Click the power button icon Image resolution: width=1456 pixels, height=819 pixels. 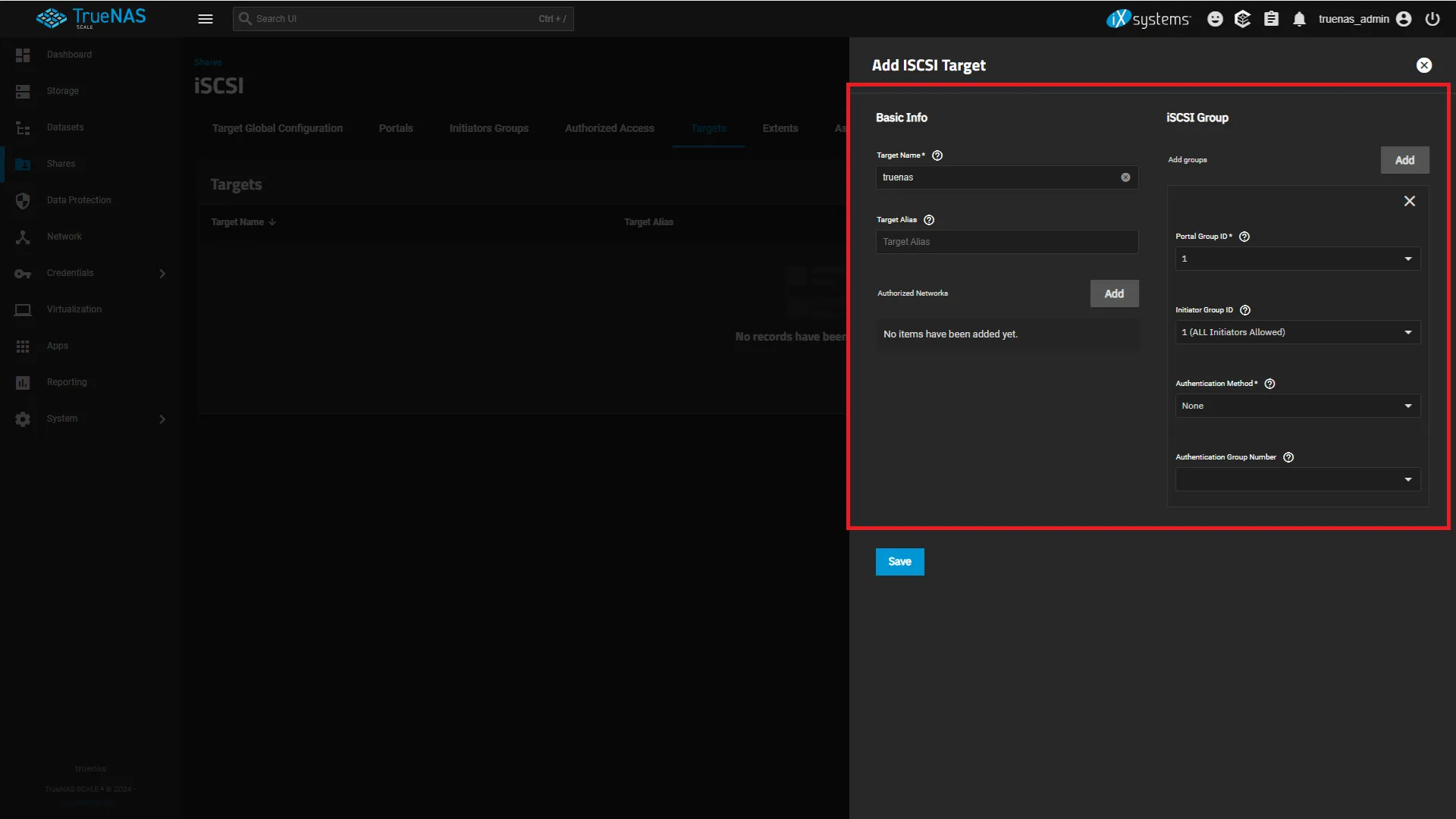(1432, 19)
